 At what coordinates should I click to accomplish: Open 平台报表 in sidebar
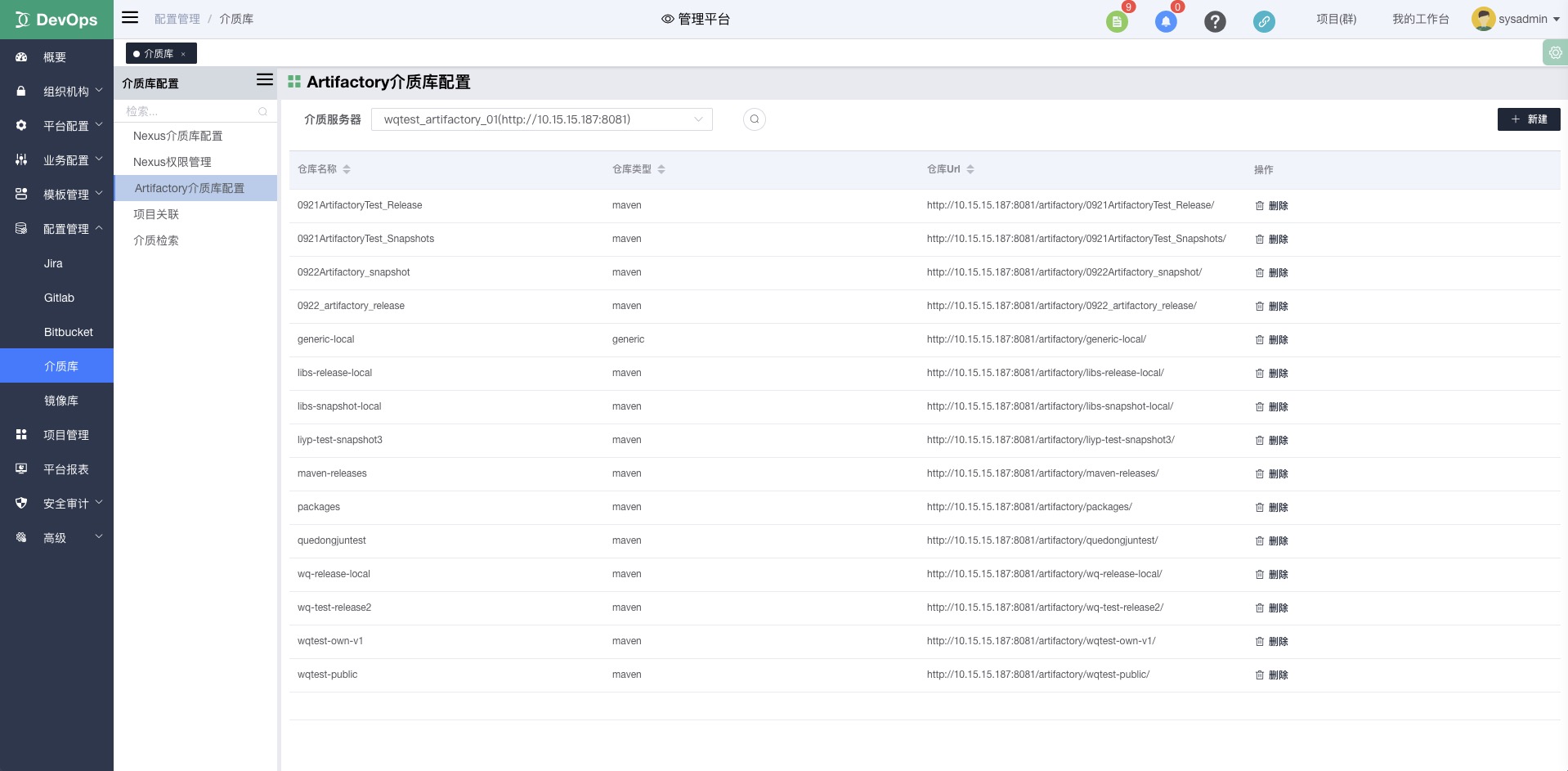pos(56,469)
